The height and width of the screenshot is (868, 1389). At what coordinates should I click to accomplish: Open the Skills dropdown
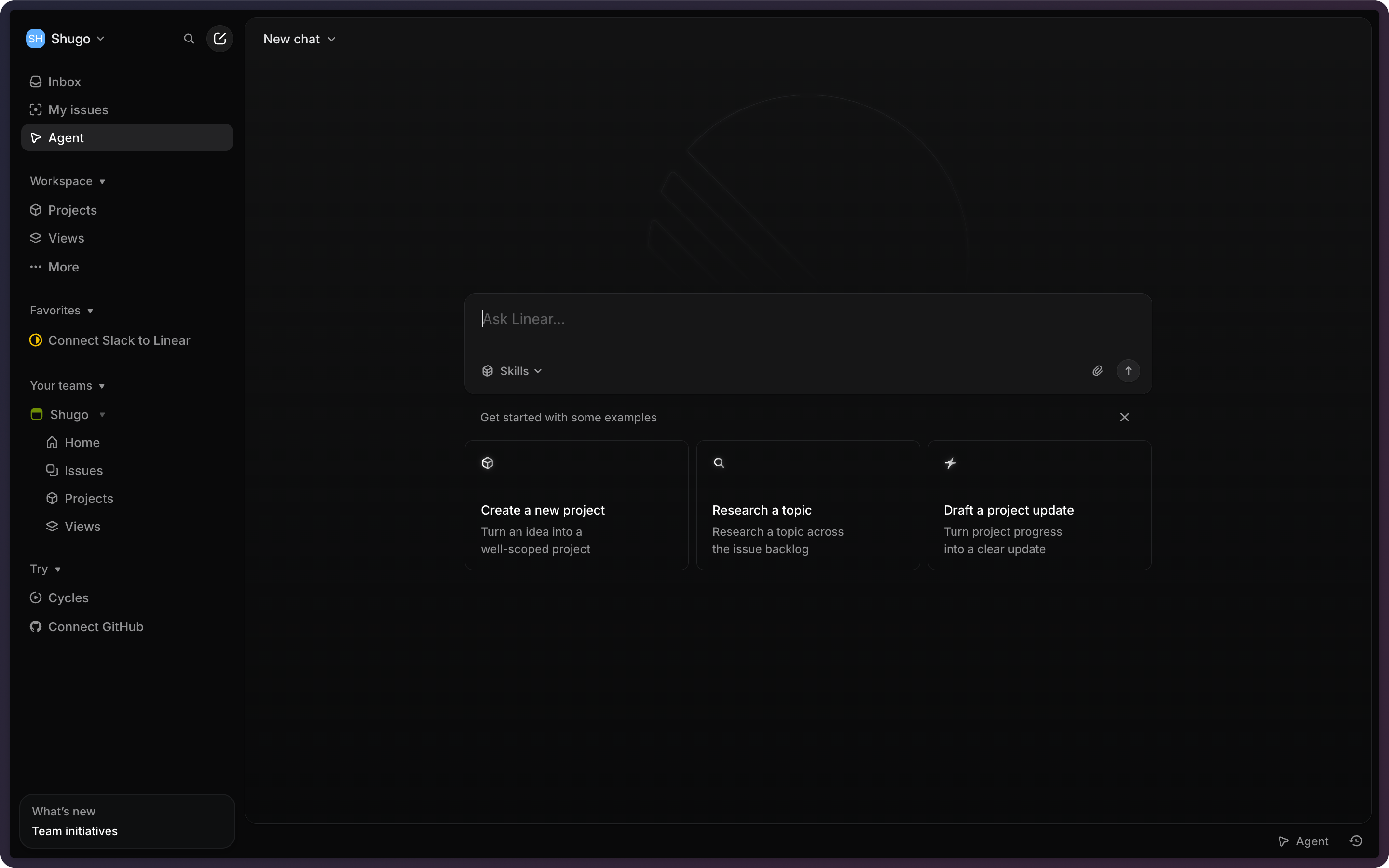512,371
